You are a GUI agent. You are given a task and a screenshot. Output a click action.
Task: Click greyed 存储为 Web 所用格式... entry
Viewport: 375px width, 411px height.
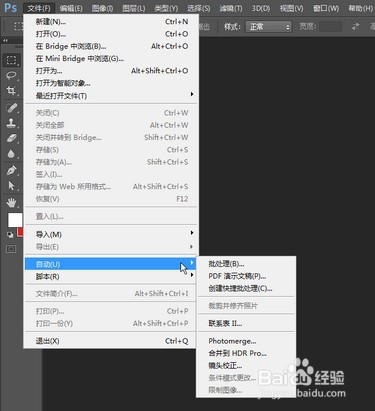[x=112, y=187]
